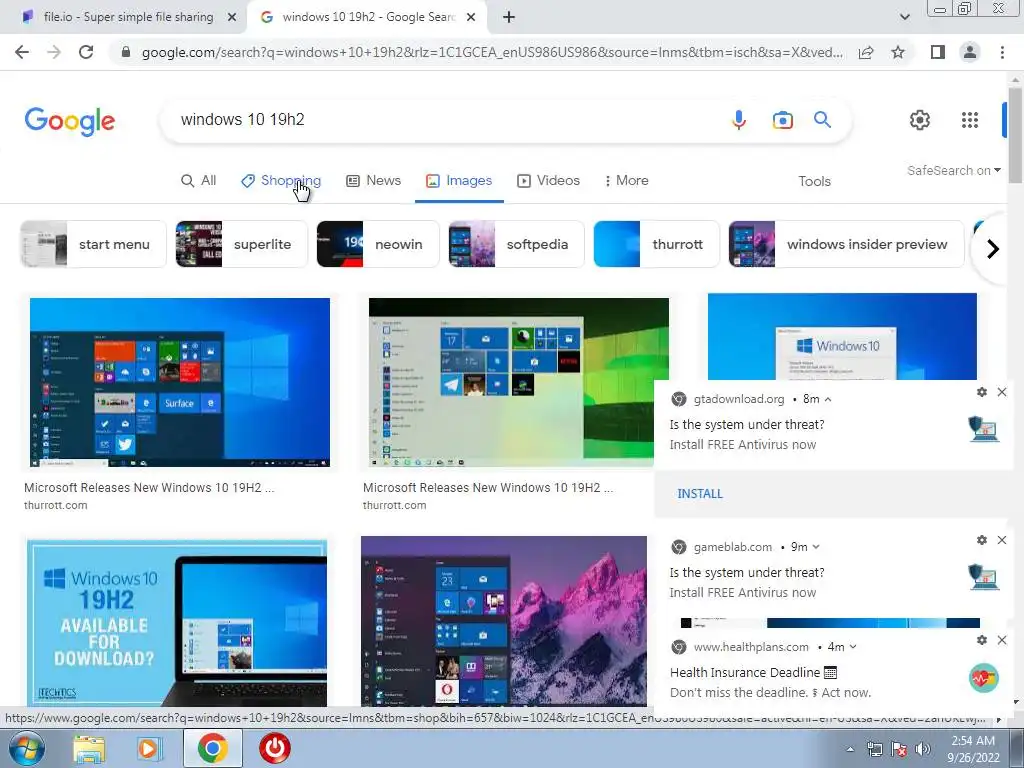Expand the gameblab.com notification chevron
This screenshot has height=768, width=1024.
tap(816, 547)
